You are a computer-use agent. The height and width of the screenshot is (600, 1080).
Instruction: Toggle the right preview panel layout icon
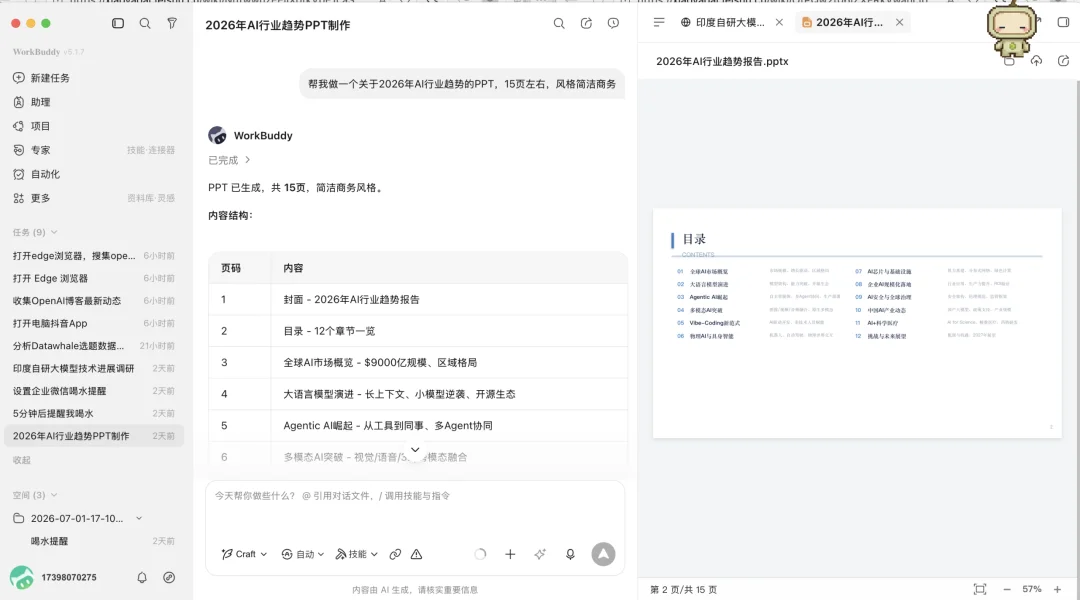pyautogui.click(x=1063, y=22)
